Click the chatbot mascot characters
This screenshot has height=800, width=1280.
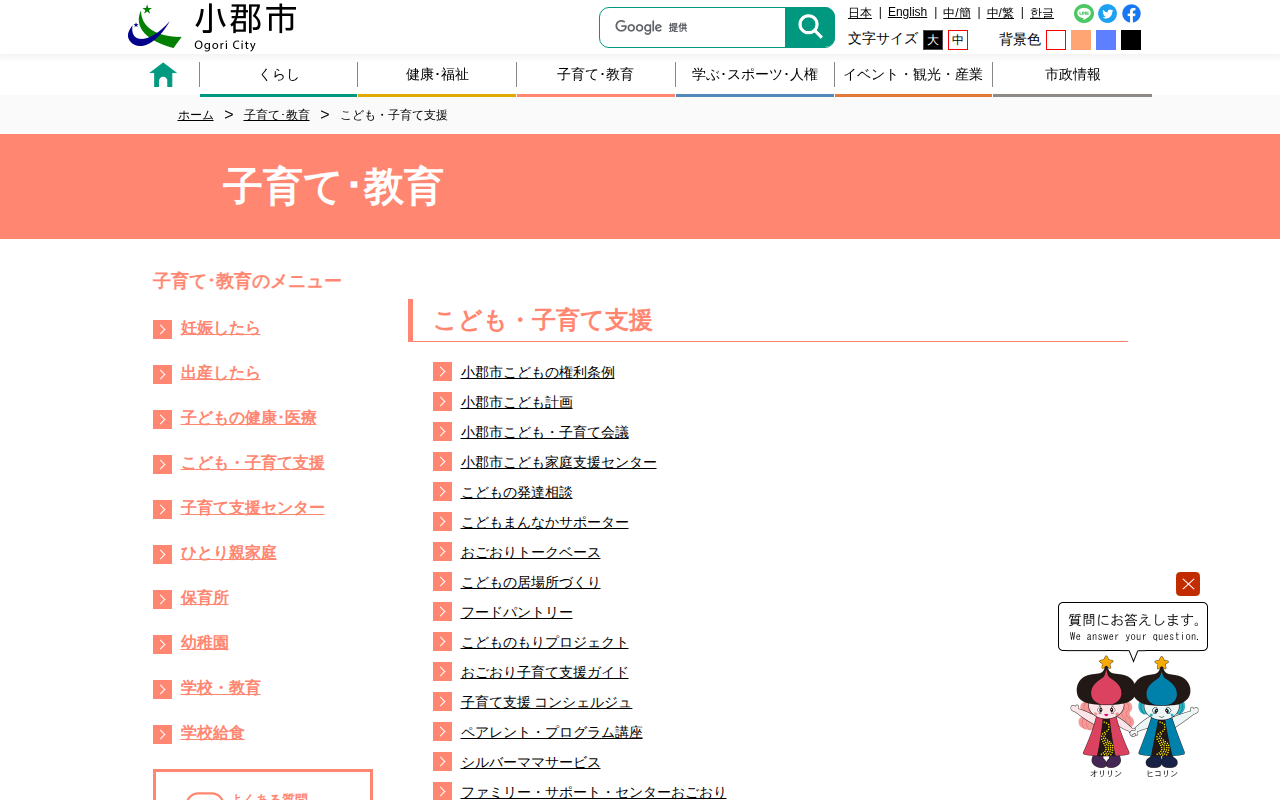tap(1134, 717)
